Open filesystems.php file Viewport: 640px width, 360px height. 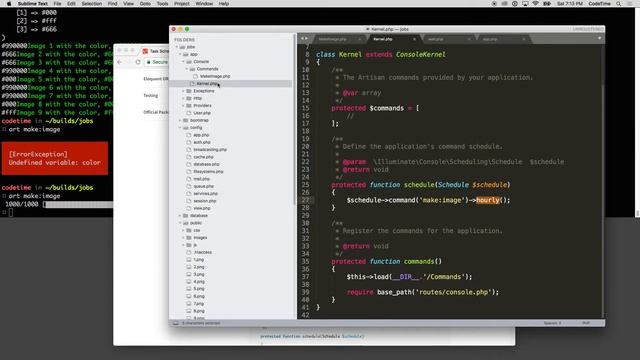[208, 172]
